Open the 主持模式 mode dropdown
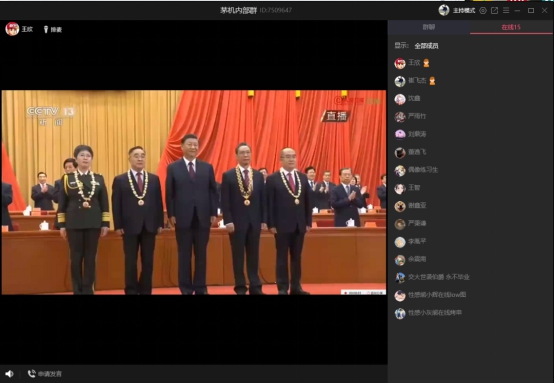 (x=464, y=11)
